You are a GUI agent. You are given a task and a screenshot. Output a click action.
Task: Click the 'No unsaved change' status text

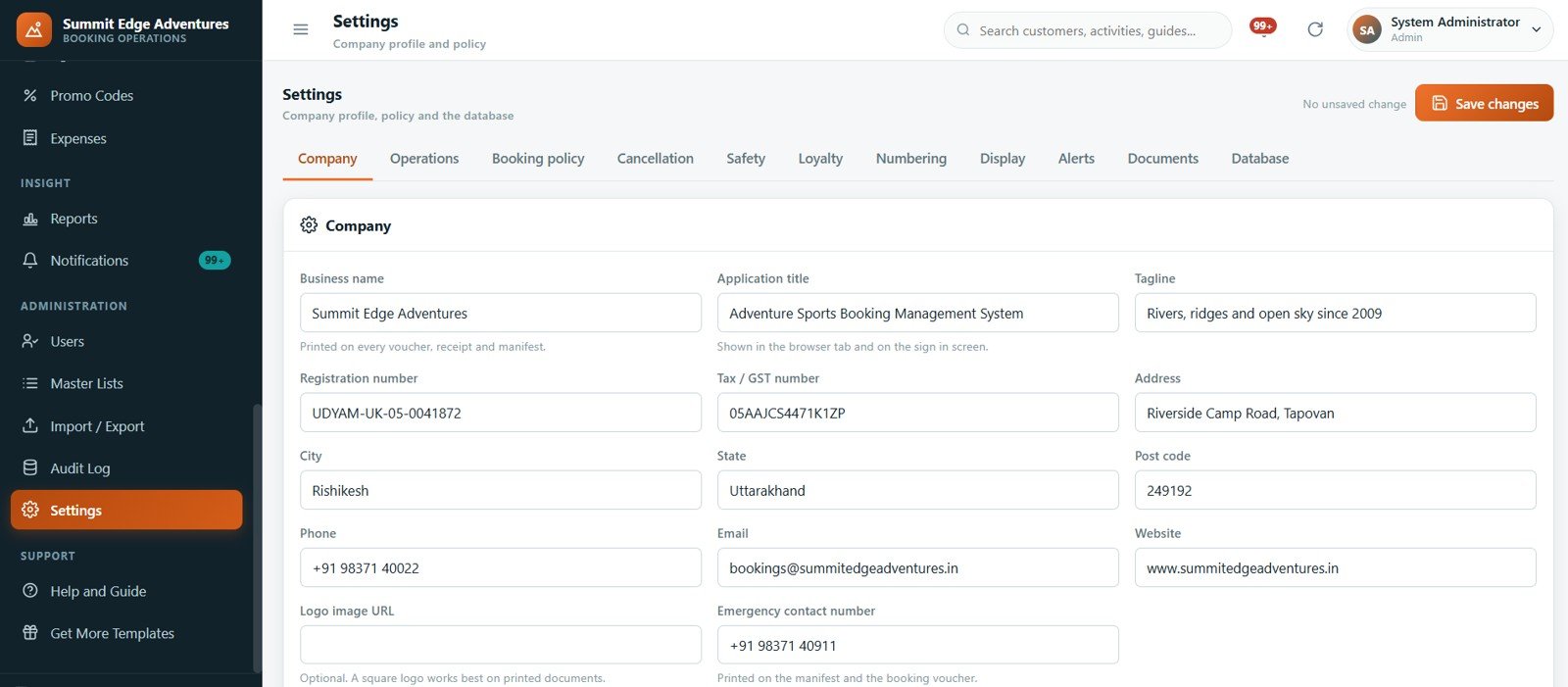pos(1354,104)
